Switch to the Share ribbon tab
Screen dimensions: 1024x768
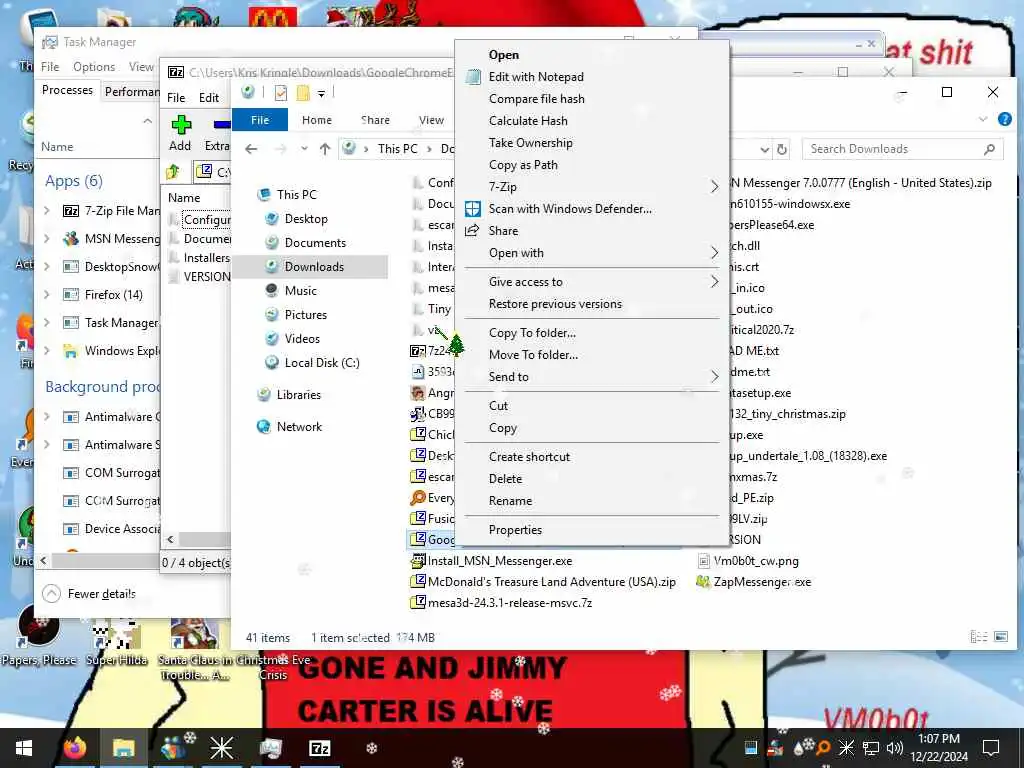pyautogui.click(x=375, y=120)
